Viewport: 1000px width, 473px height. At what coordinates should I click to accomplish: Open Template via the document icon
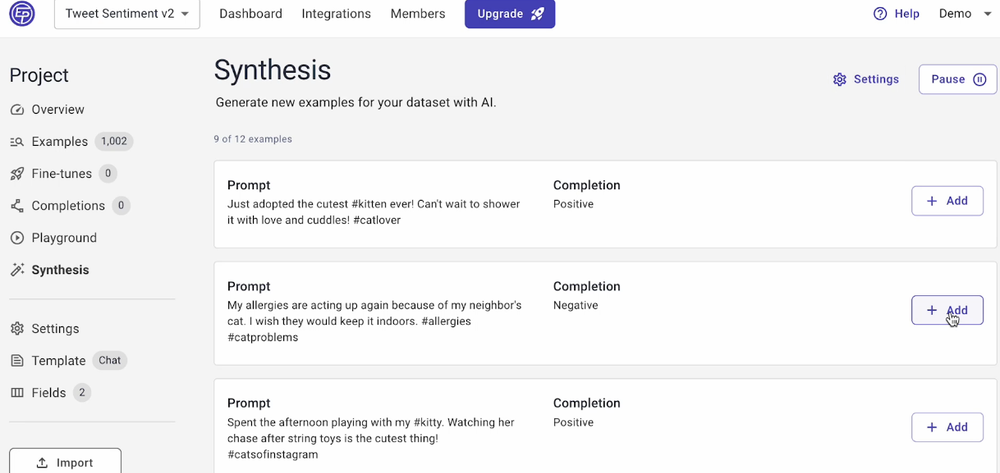17,361
